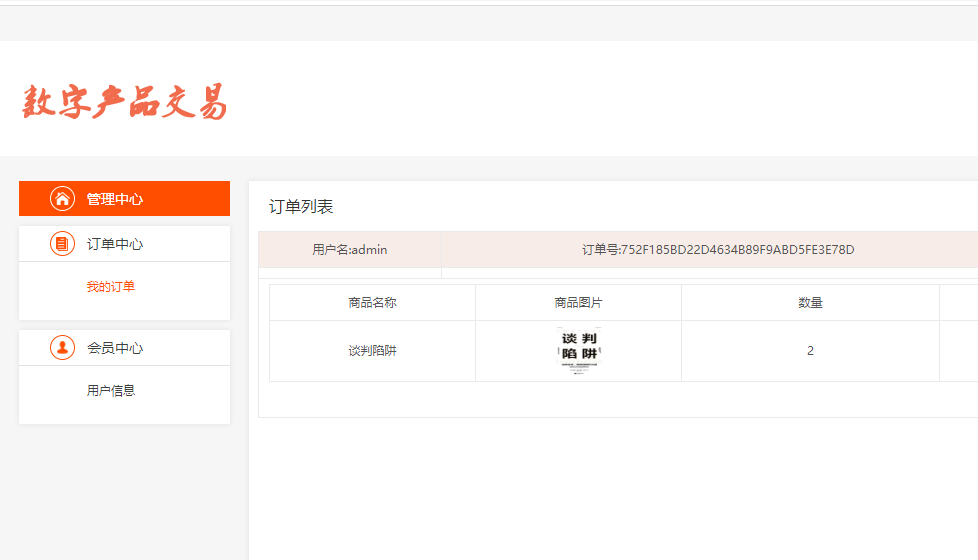
Task: Click the 数字产品交易 site logo
Action: point(125,102)
